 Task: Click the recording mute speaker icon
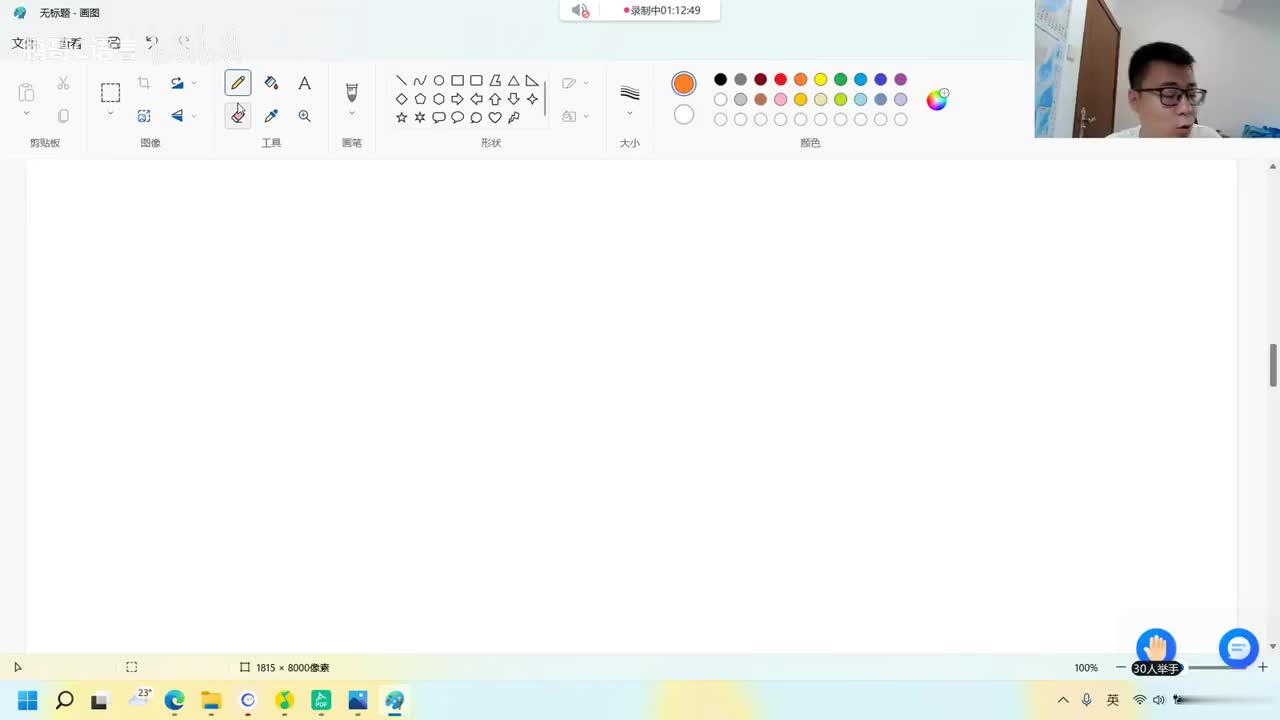[580, 11]
